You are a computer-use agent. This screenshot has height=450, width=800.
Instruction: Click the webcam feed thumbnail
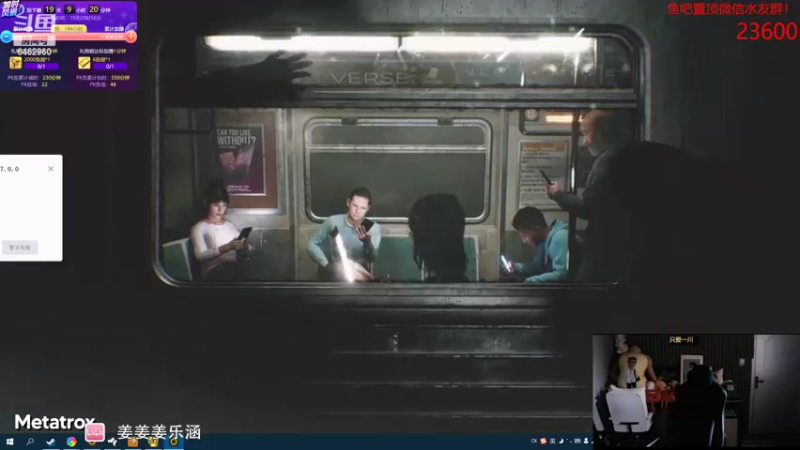[696, 392]
